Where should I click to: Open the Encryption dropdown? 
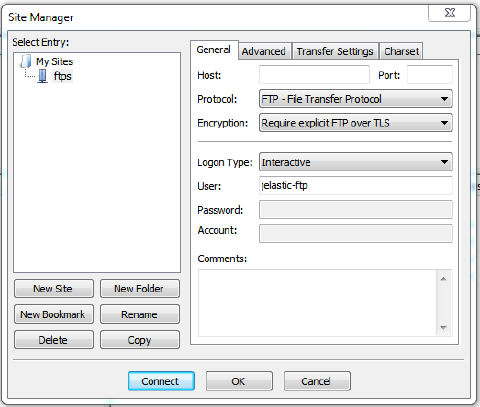(356, 123)
